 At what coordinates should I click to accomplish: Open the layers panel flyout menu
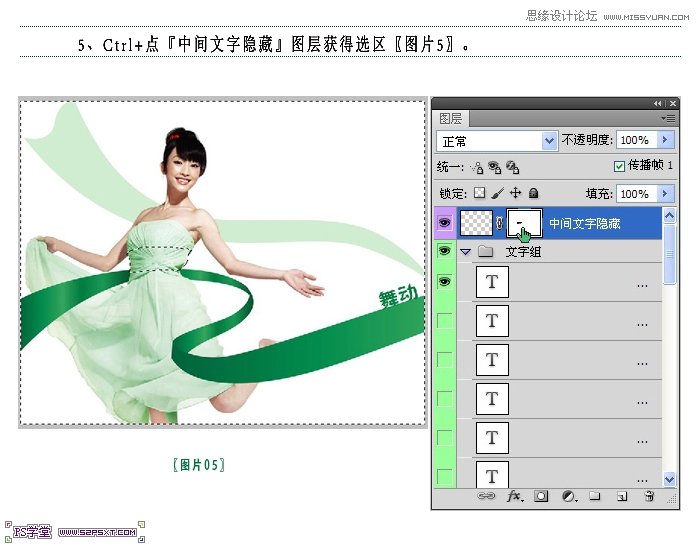668,118
